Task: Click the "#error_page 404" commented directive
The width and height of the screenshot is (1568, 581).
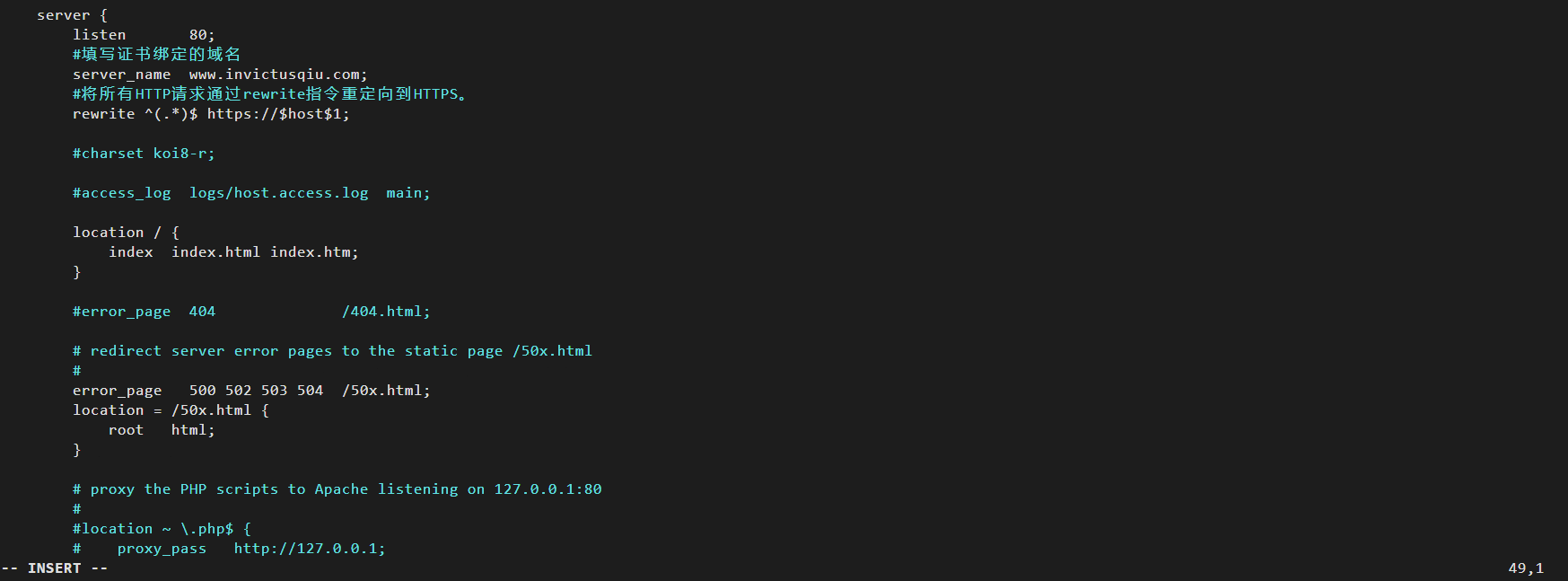Action: pyautogui.click(x=144, y=312)
